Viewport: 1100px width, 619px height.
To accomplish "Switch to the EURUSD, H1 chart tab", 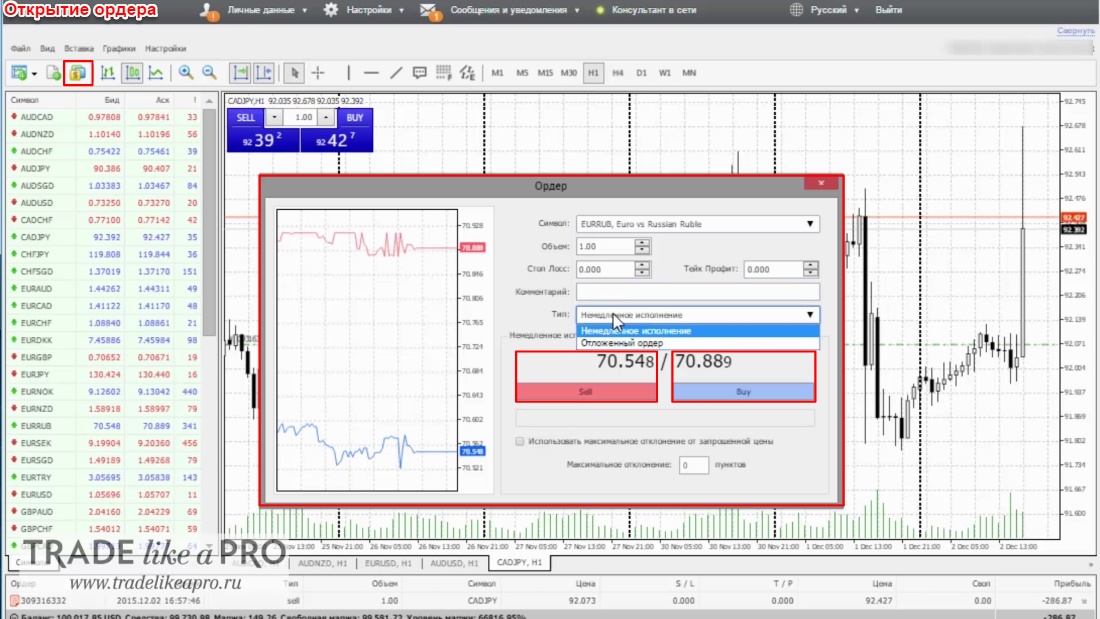I will 388,563.
